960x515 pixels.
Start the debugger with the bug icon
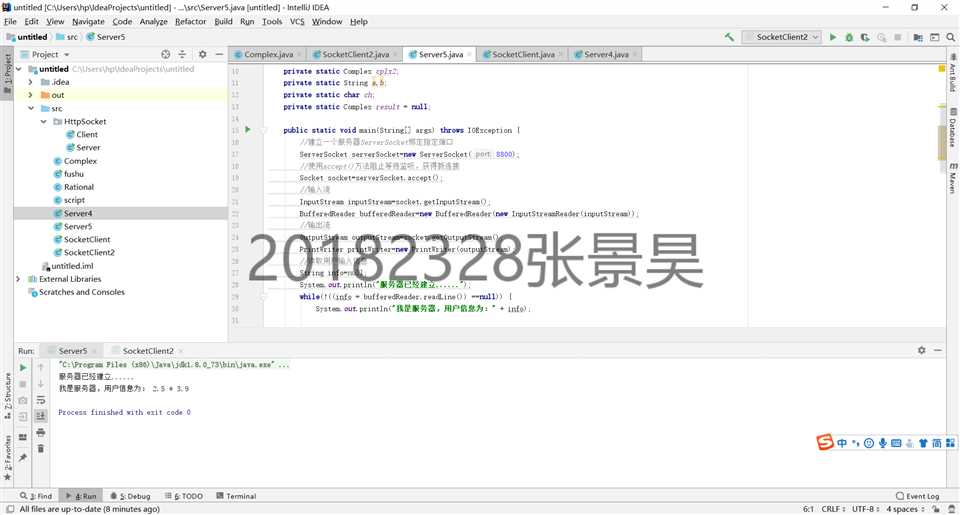tap(849, 37)
